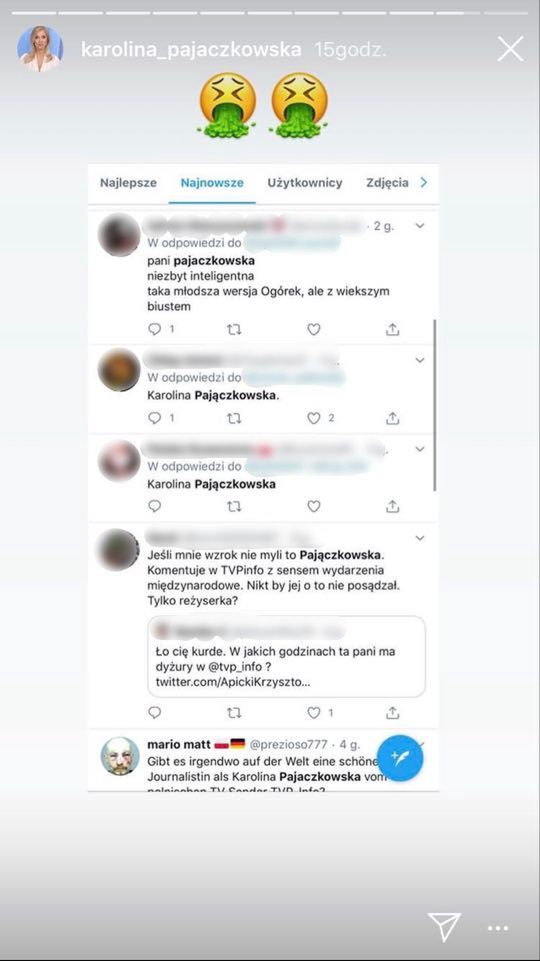The width and height of the screenshot is (540, 961).
Task: Open mario matt profile avatar
Action: pos(120,756)
